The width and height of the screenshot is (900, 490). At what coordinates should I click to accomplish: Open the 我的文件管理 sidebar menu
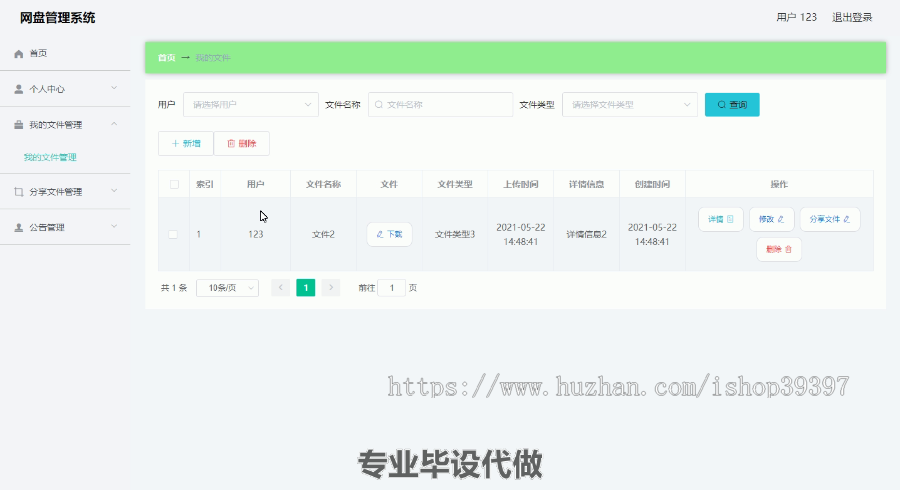(x=65, y=125)
